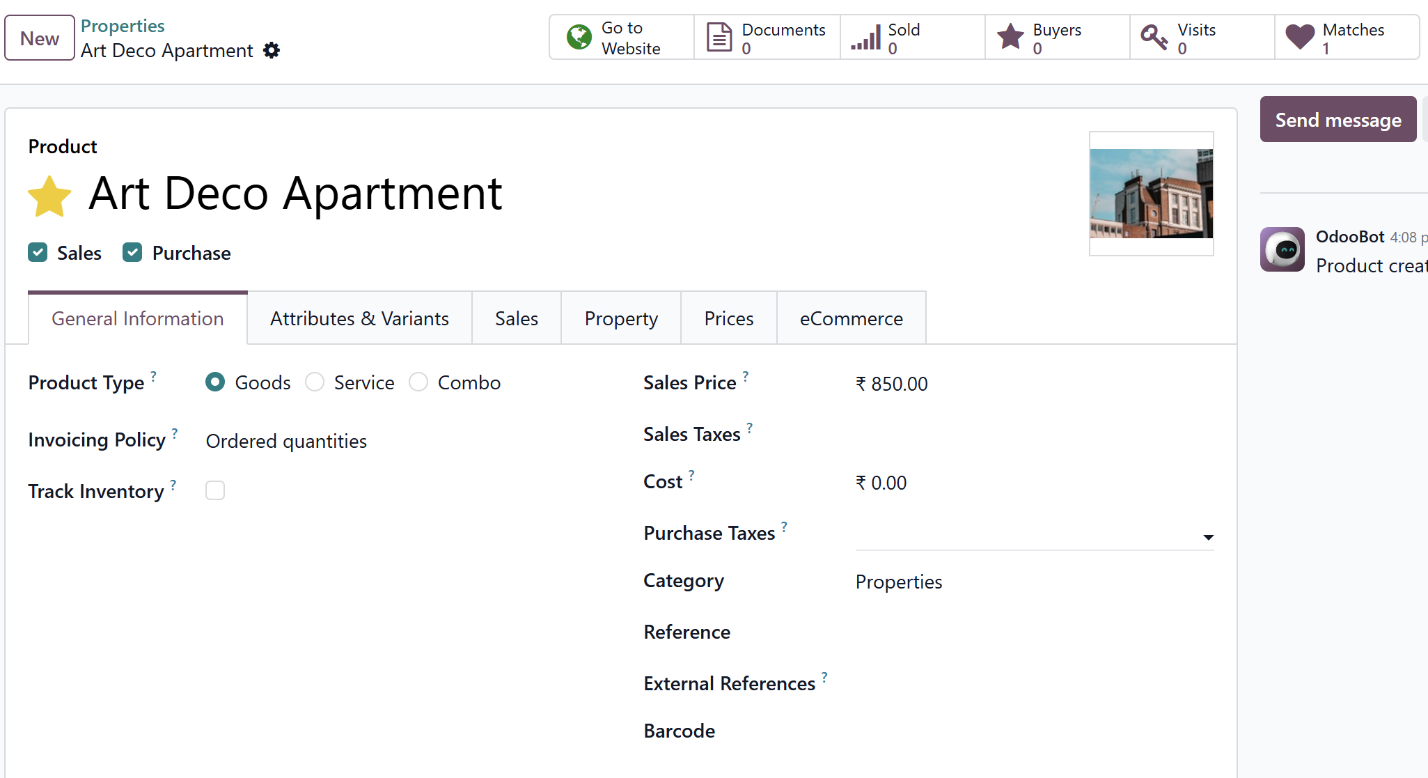The height and width of the screenshot is (778, 1428).
Task: Click the External References help question mark
Action: pos(824,677)
